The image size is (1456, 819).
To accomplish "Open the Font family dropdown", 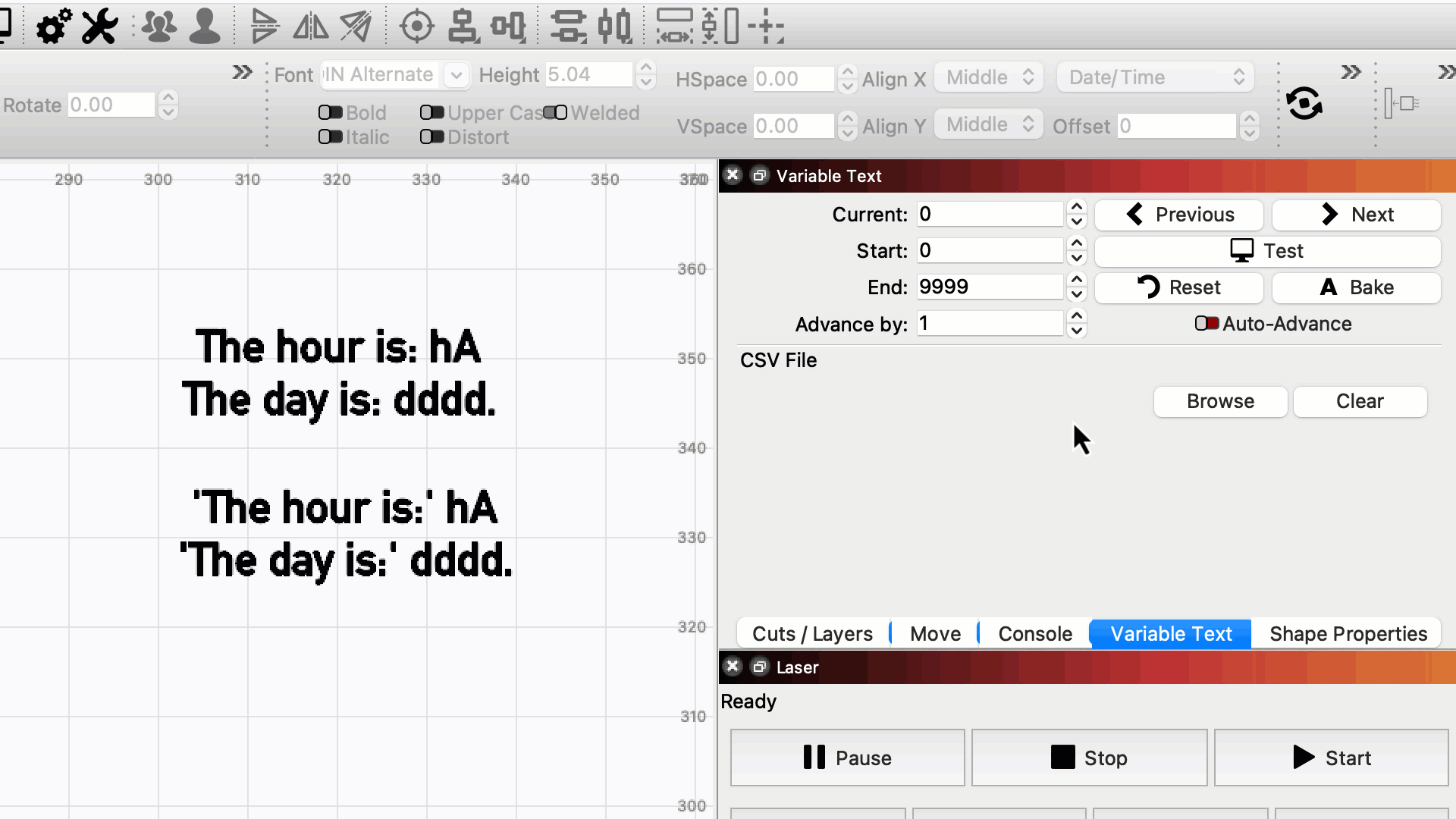I will 456,75.
